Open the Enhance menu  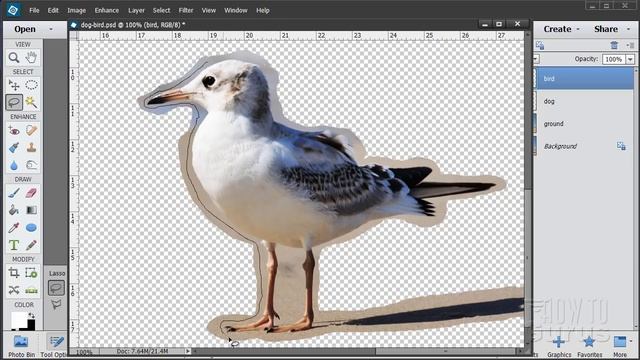(107, 11)
